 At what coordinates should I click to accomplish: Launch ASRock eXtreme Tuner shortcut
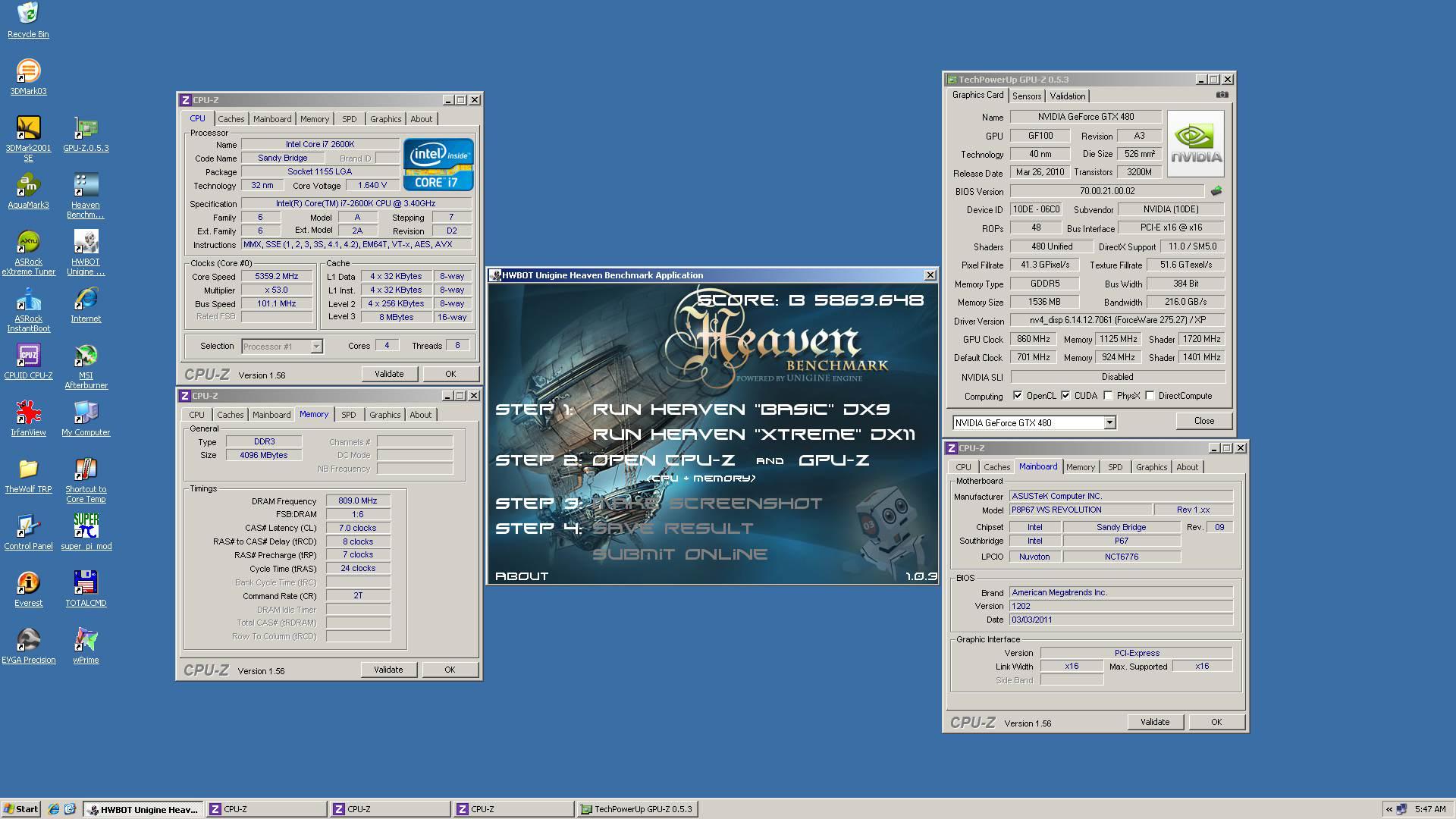pyautogui.click(x=28, y=253)
